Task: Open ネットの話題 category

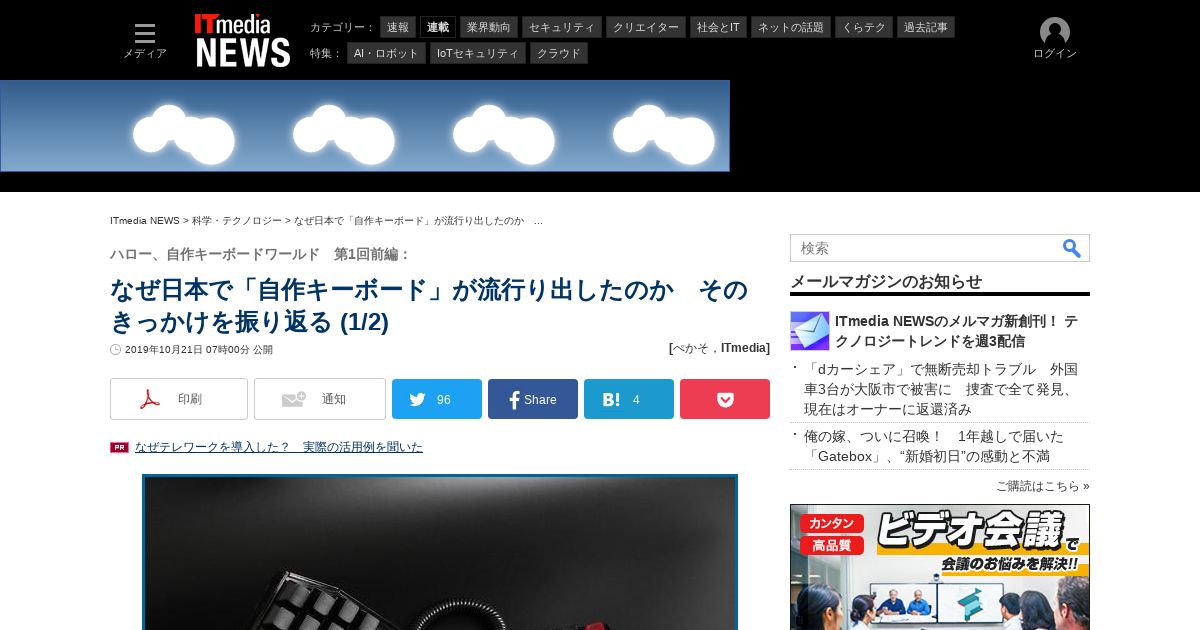Action: coord(791,27)
